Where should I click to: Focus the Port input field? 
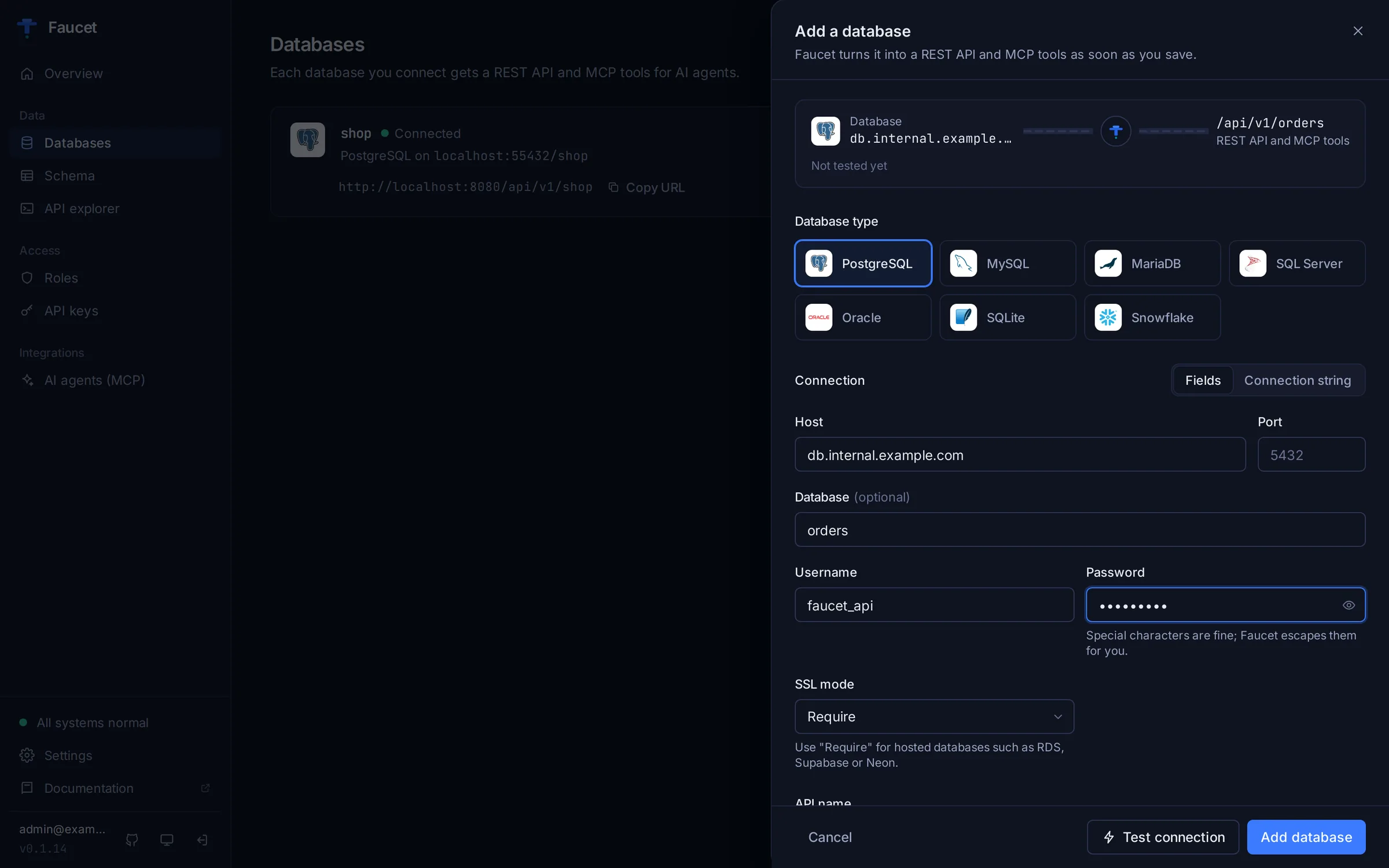click(x=1311, y=454)
